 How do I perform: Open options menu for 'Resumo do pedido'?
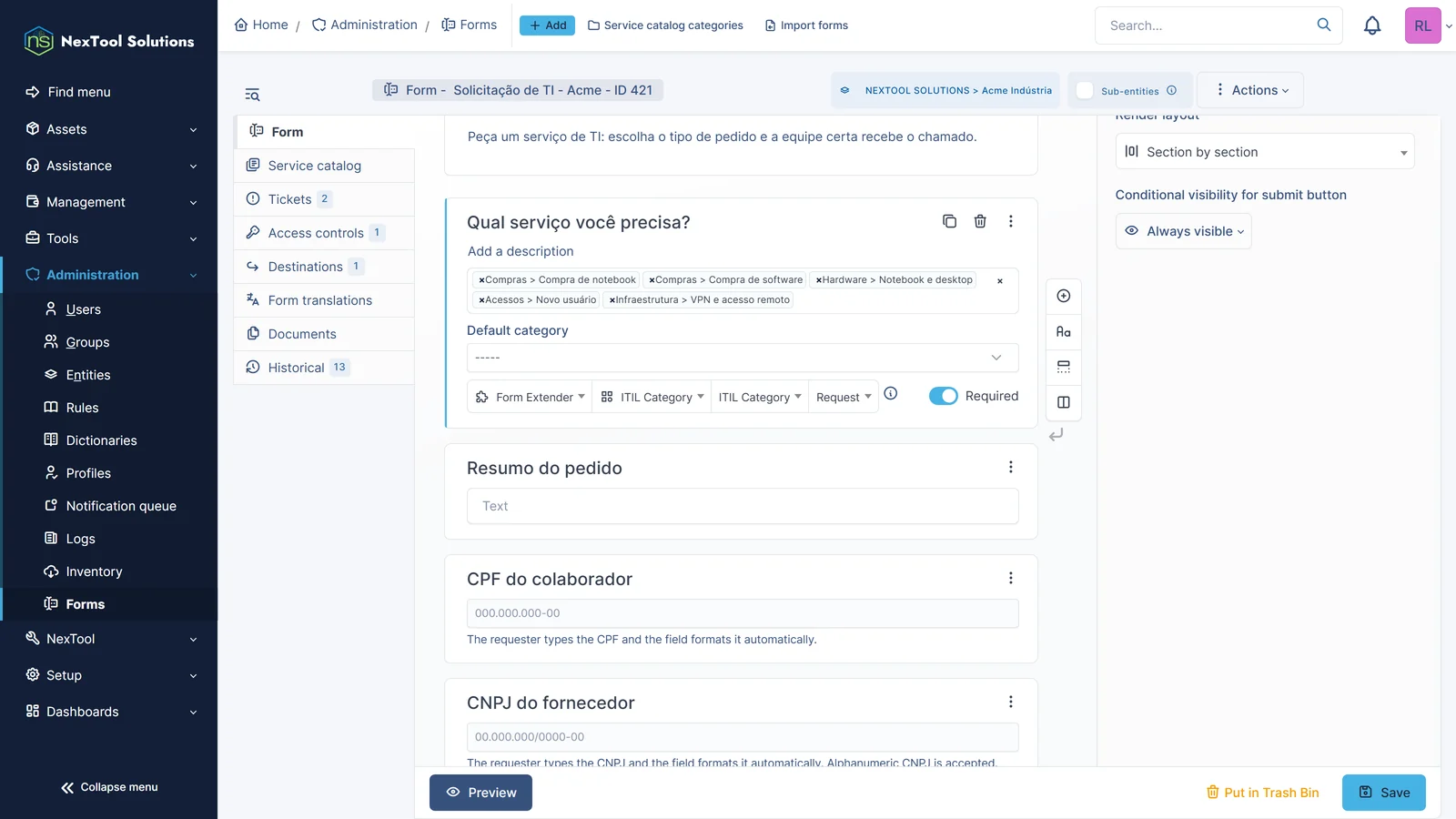coord(1010,467)
